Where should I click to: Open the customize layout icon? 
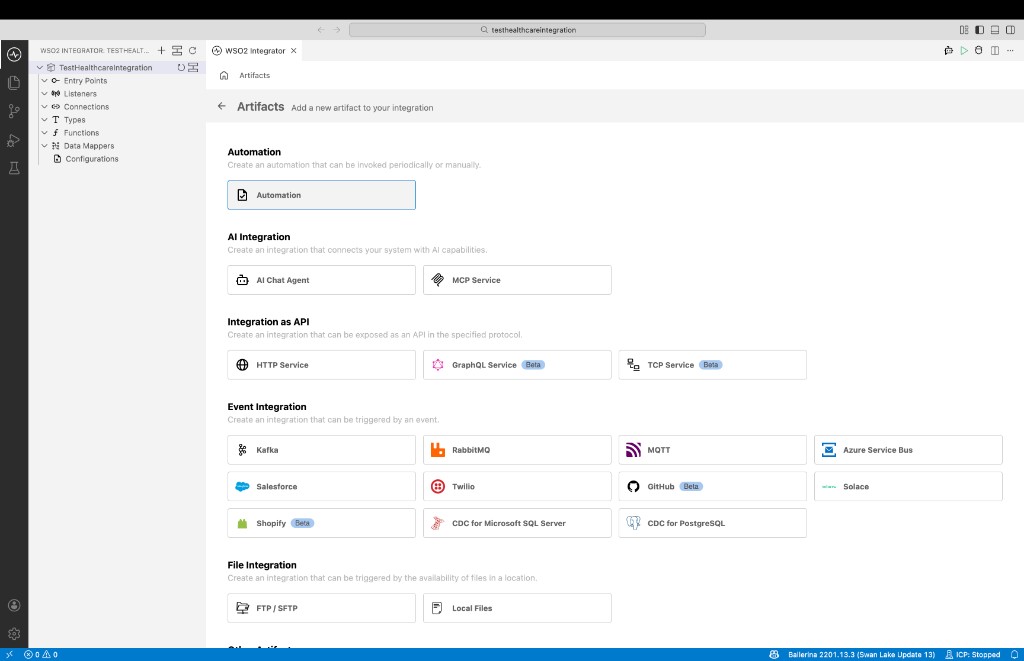pyautogui.click(x=964, y=29)
